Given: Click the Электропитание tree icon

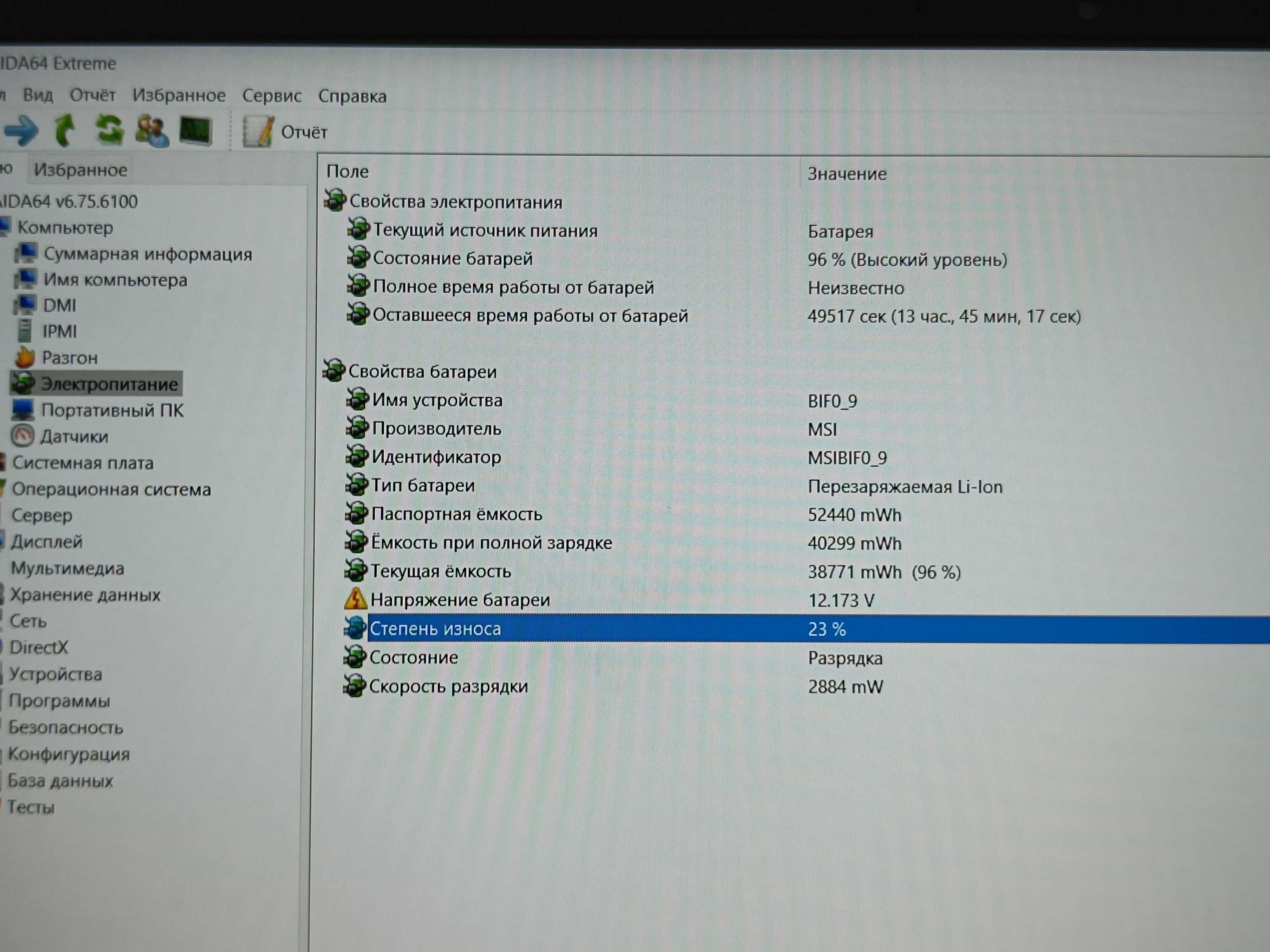Looking at the screenshot, I should tap(24, 383).
